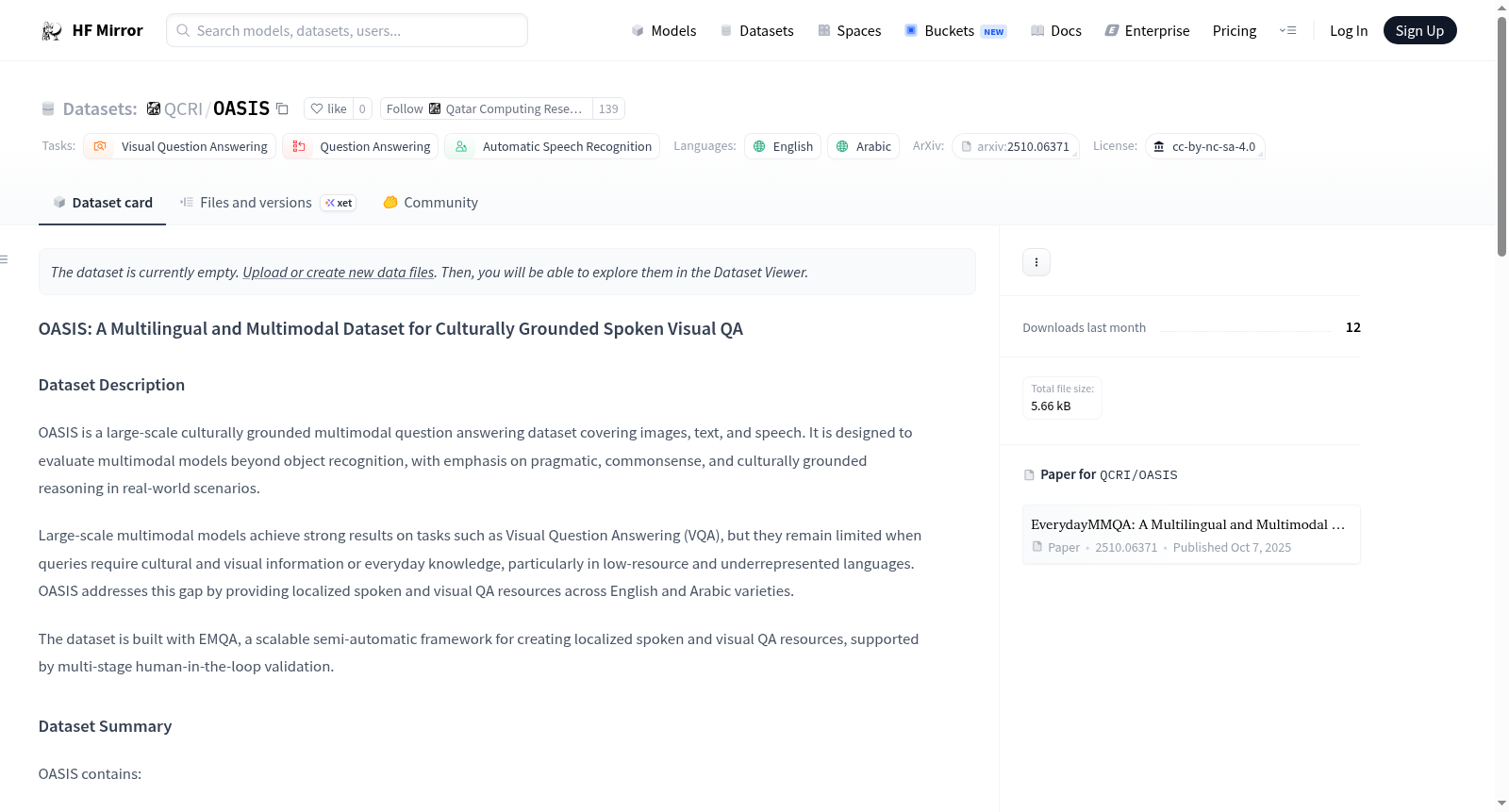Follow Qatar Computing Research Institute
1509x812 pixels.
487,108
